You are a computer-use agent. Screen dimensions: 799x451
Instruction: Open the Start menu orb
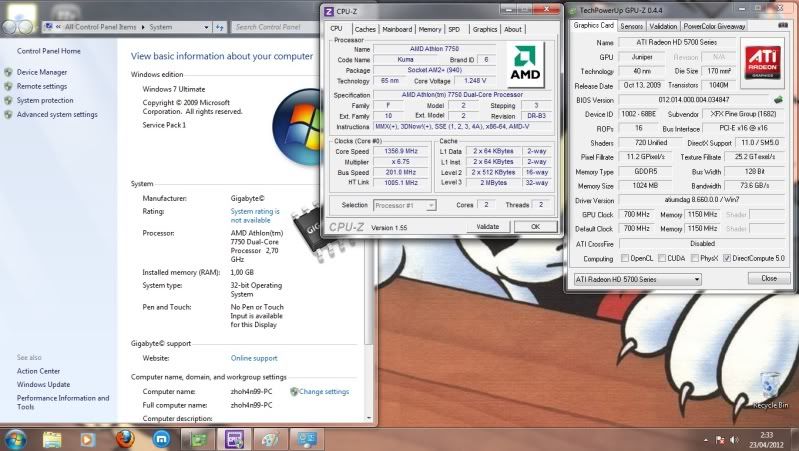15,439
